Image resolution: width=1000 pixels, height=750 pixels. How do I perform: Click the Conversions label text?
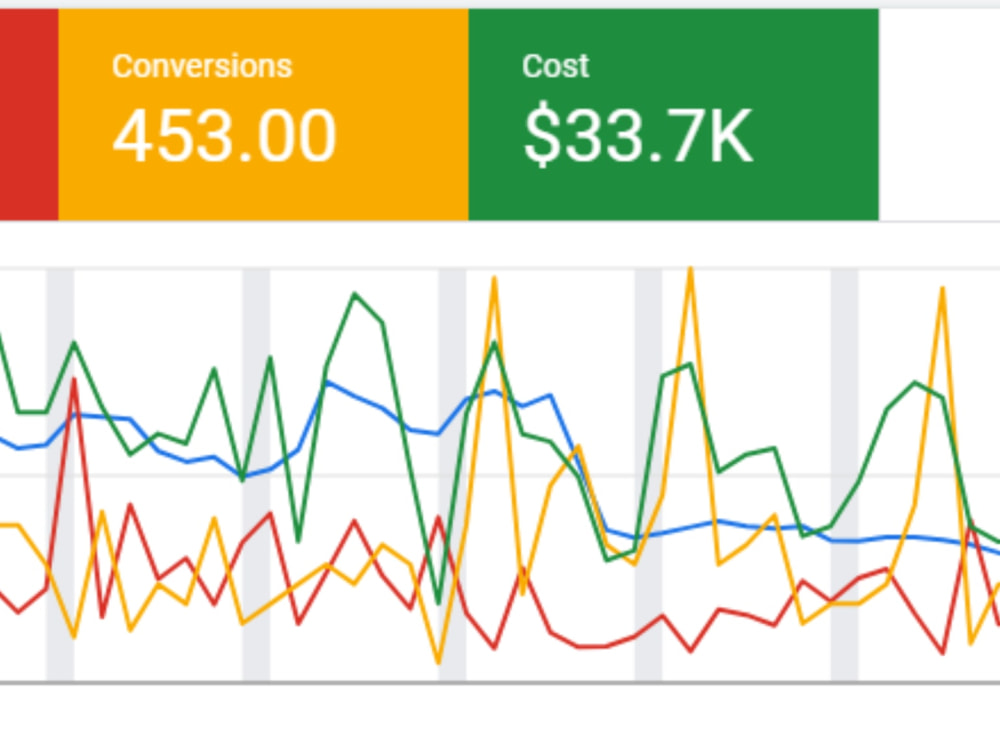(x=202, y=66)
